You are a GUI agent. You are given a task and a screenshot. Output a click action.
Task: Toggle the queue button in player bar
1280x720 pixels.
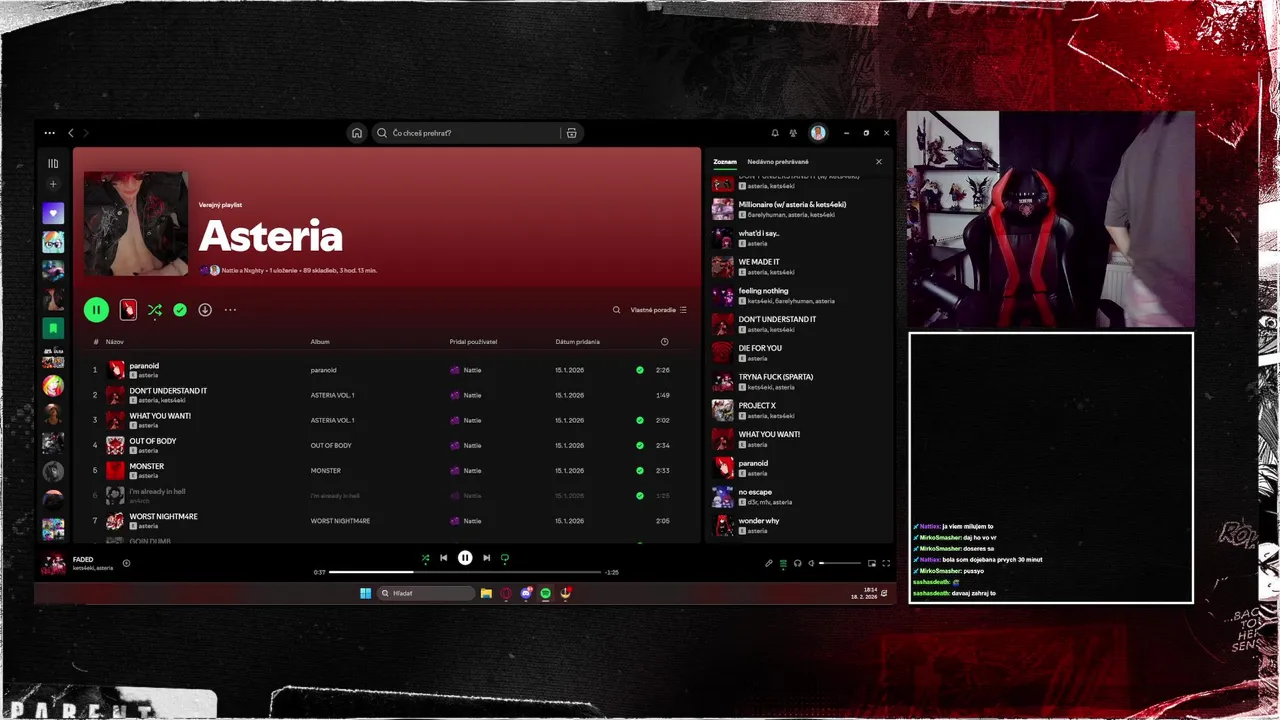click(783, 563)
